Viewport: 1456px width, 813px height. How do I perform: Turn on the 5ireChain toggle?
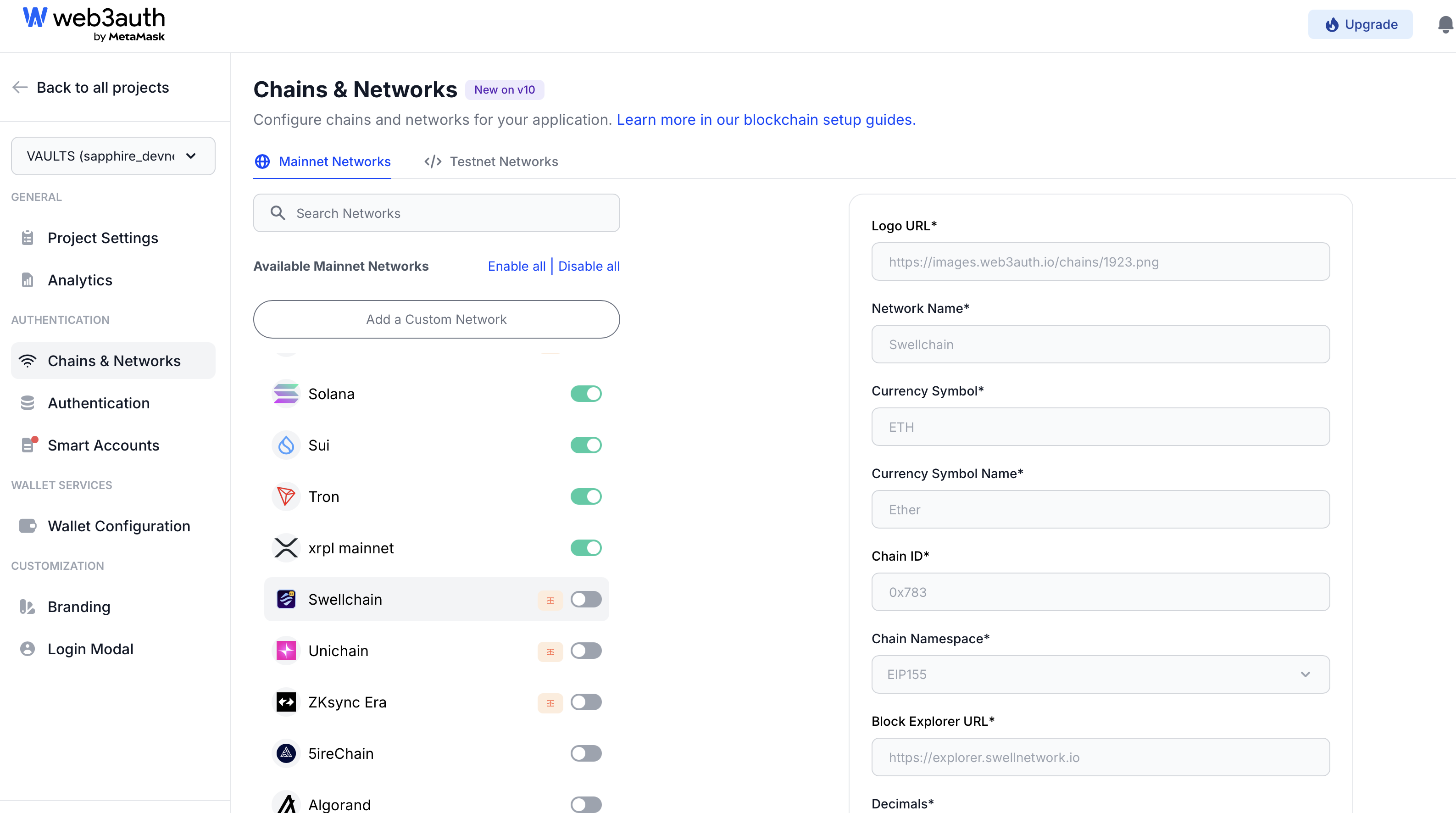coord(585,754)
